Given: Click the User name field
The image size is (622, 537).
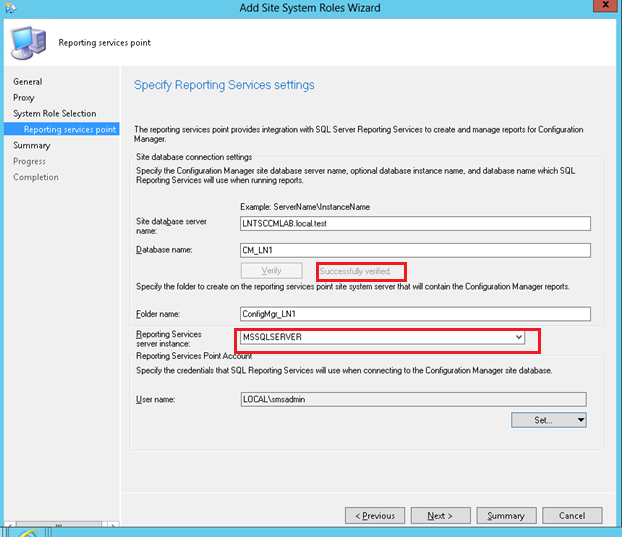Looking at the screenshot, I should tap(413, 399).
